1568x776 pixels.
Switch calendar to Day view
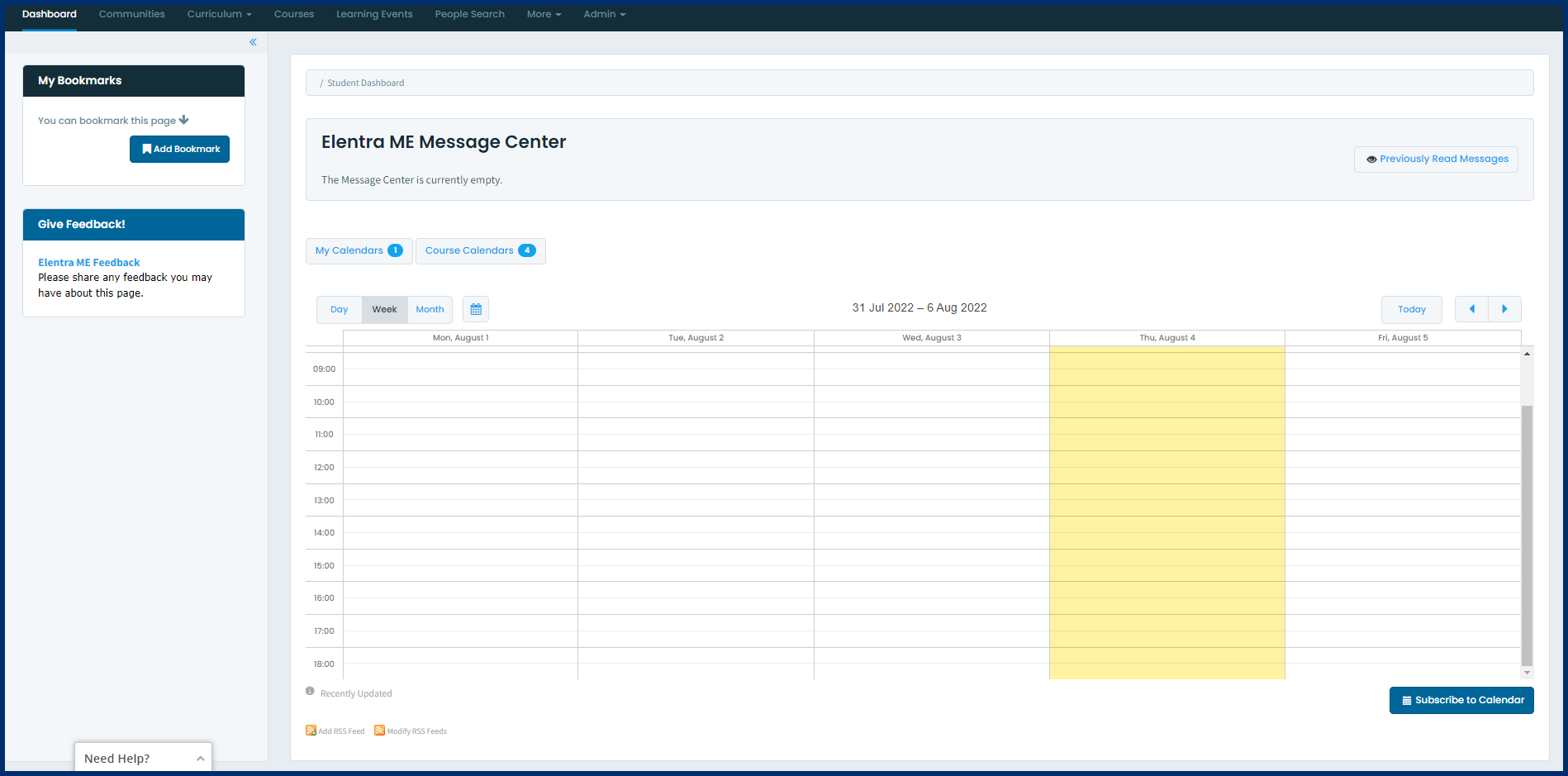[x=340, y=309]
